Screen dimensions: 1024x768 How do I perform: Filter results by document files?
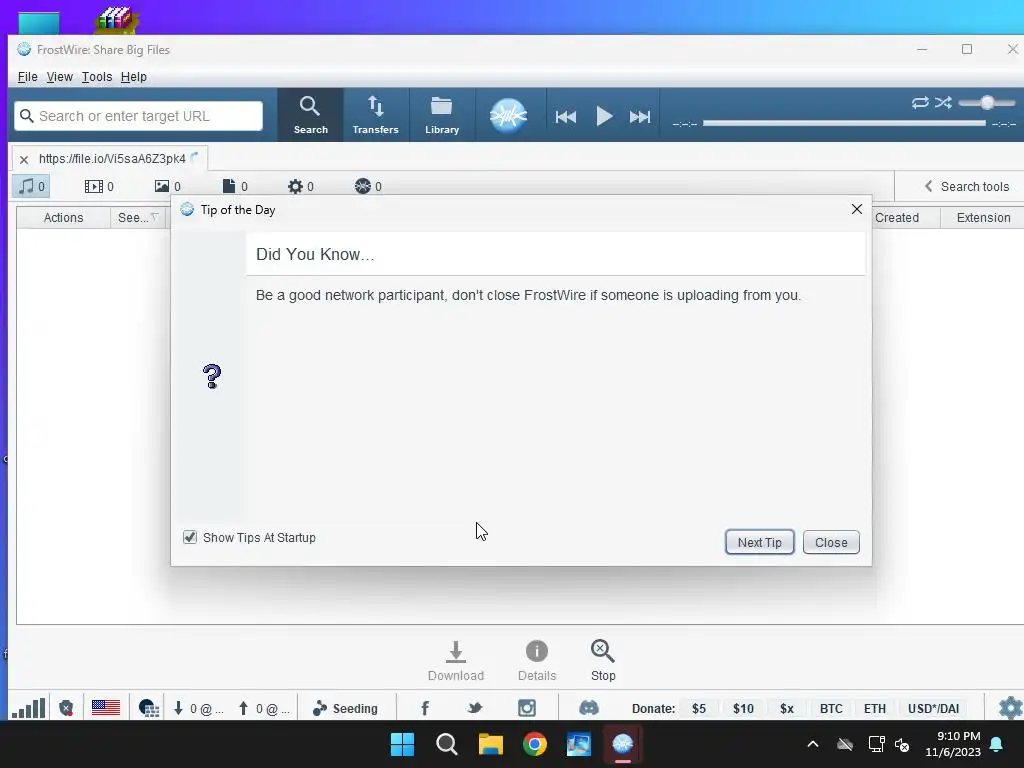coord(235,187)
